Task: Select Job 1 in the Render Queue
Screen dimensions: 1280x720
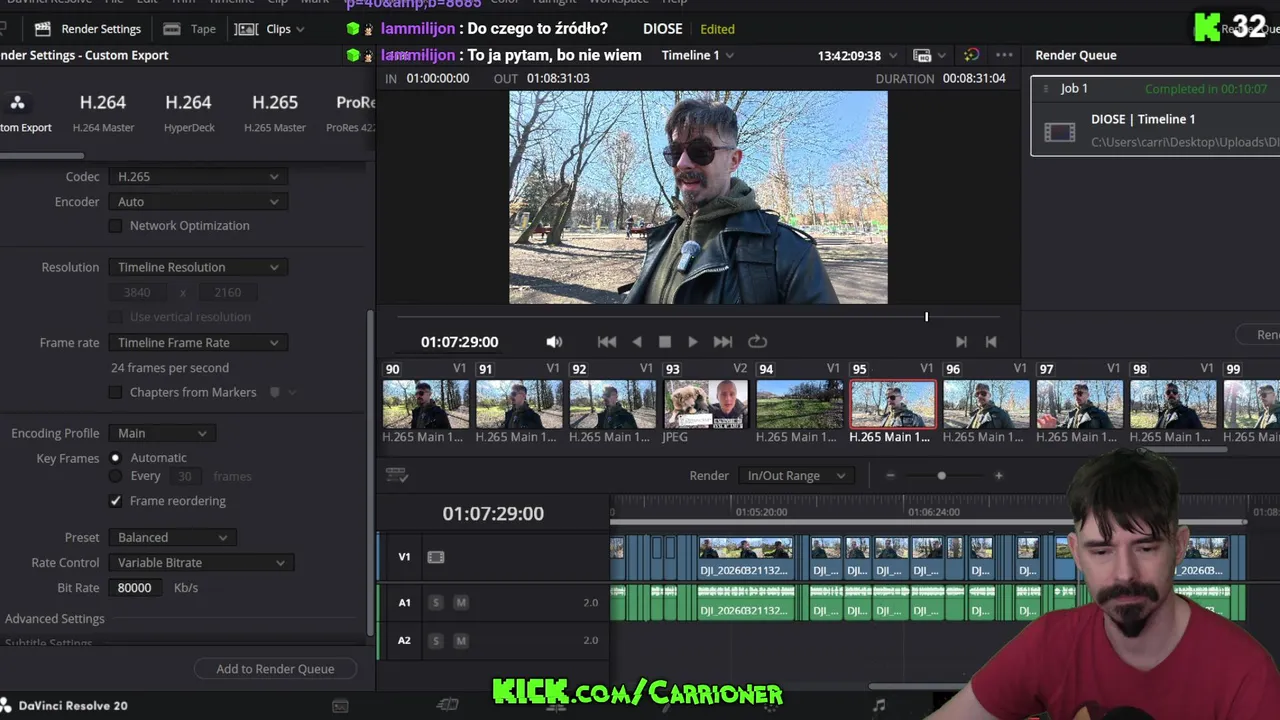Action: (1155, 117)
